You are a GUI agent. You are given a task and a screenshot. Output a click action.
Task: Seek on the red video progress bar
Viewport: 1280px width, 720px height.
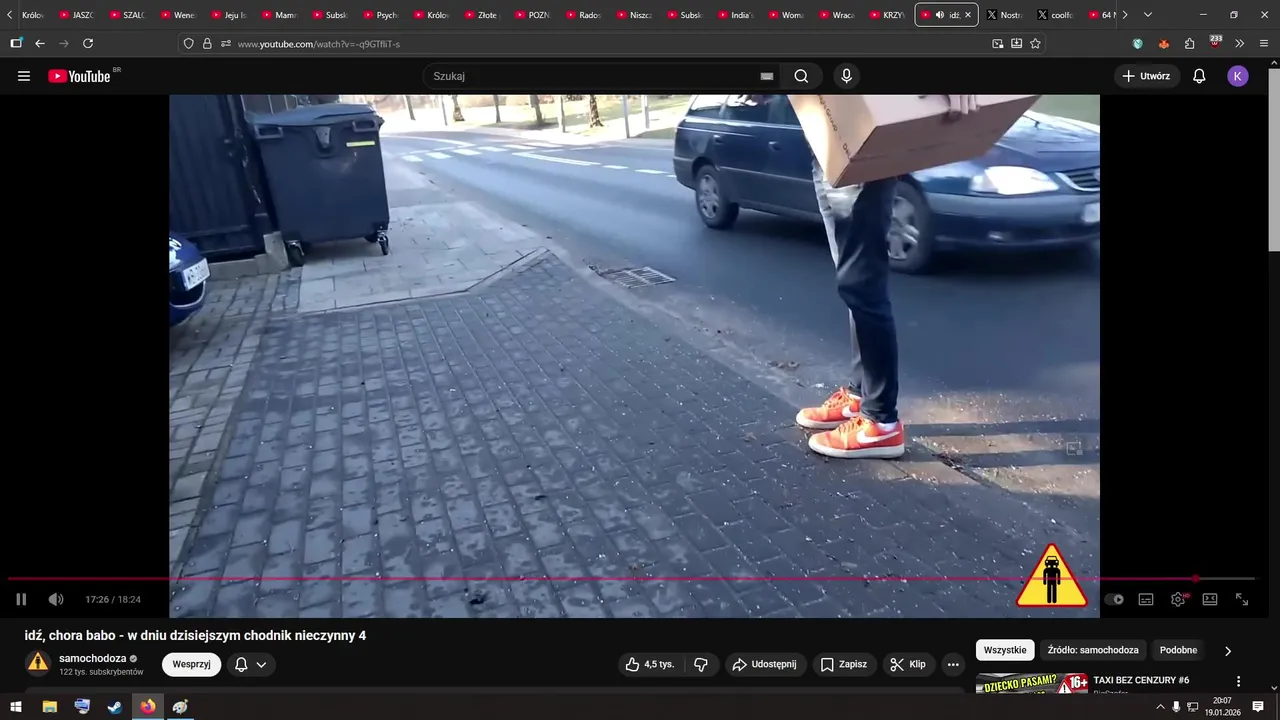click(631, 579)
